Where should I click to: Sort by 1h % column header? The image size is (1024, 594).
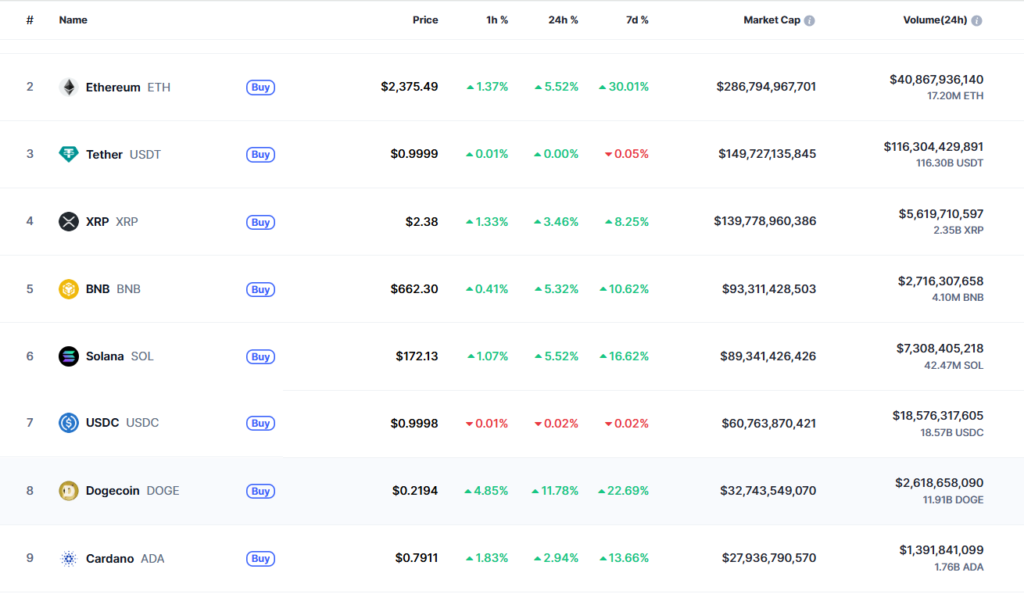click(x=497, y=20)
